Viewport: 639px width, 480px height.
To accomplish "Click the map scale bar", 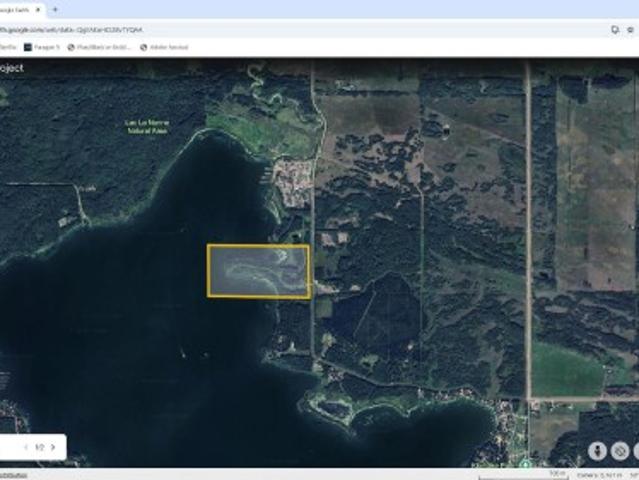I will click(x=523, y=475).
